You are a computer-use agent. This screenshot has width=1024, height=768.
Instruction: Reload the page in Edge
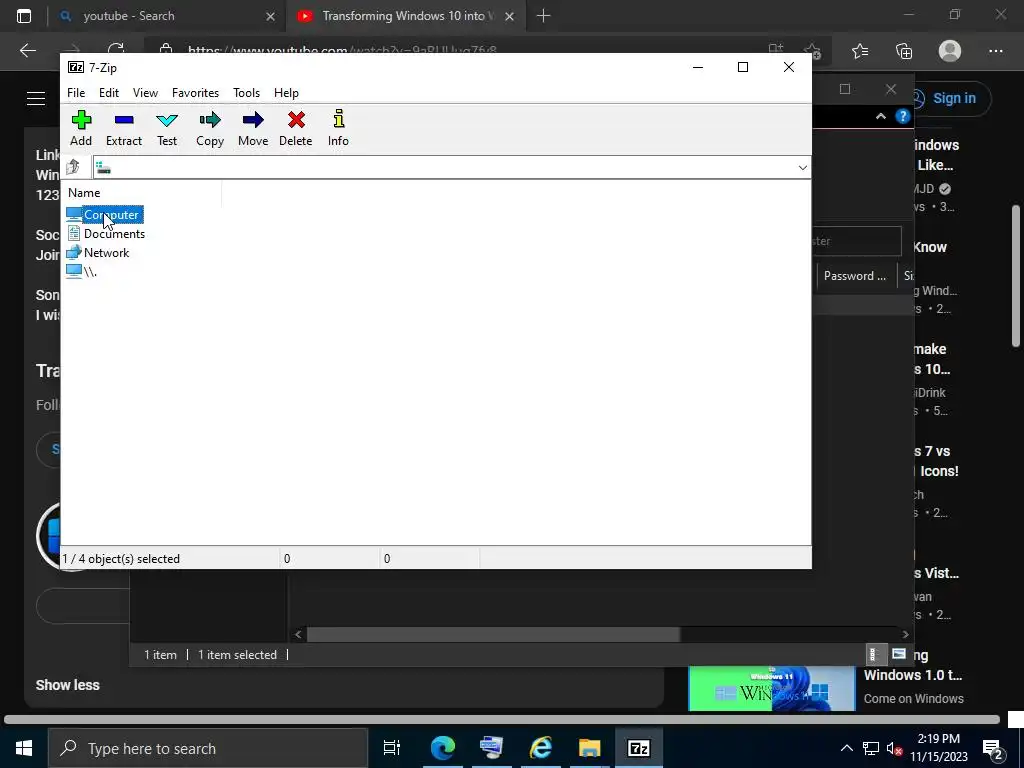tap(116, 50)
